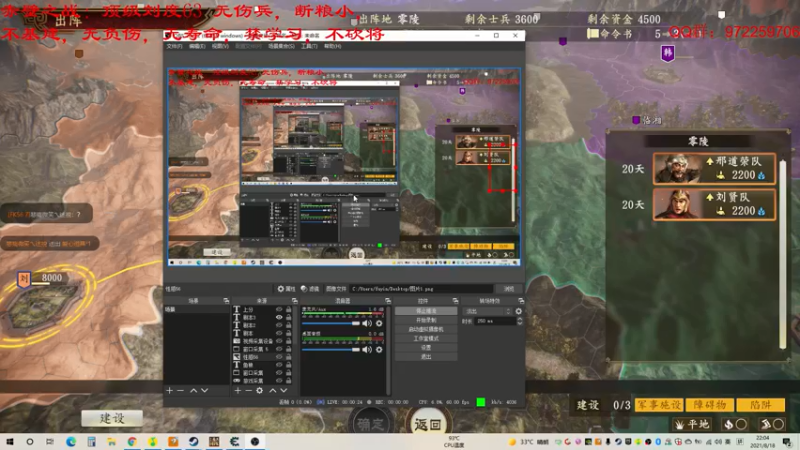Click 浏览 browse button for image file
The height and width of the screenshot is (450, 800).
(509, 289)
